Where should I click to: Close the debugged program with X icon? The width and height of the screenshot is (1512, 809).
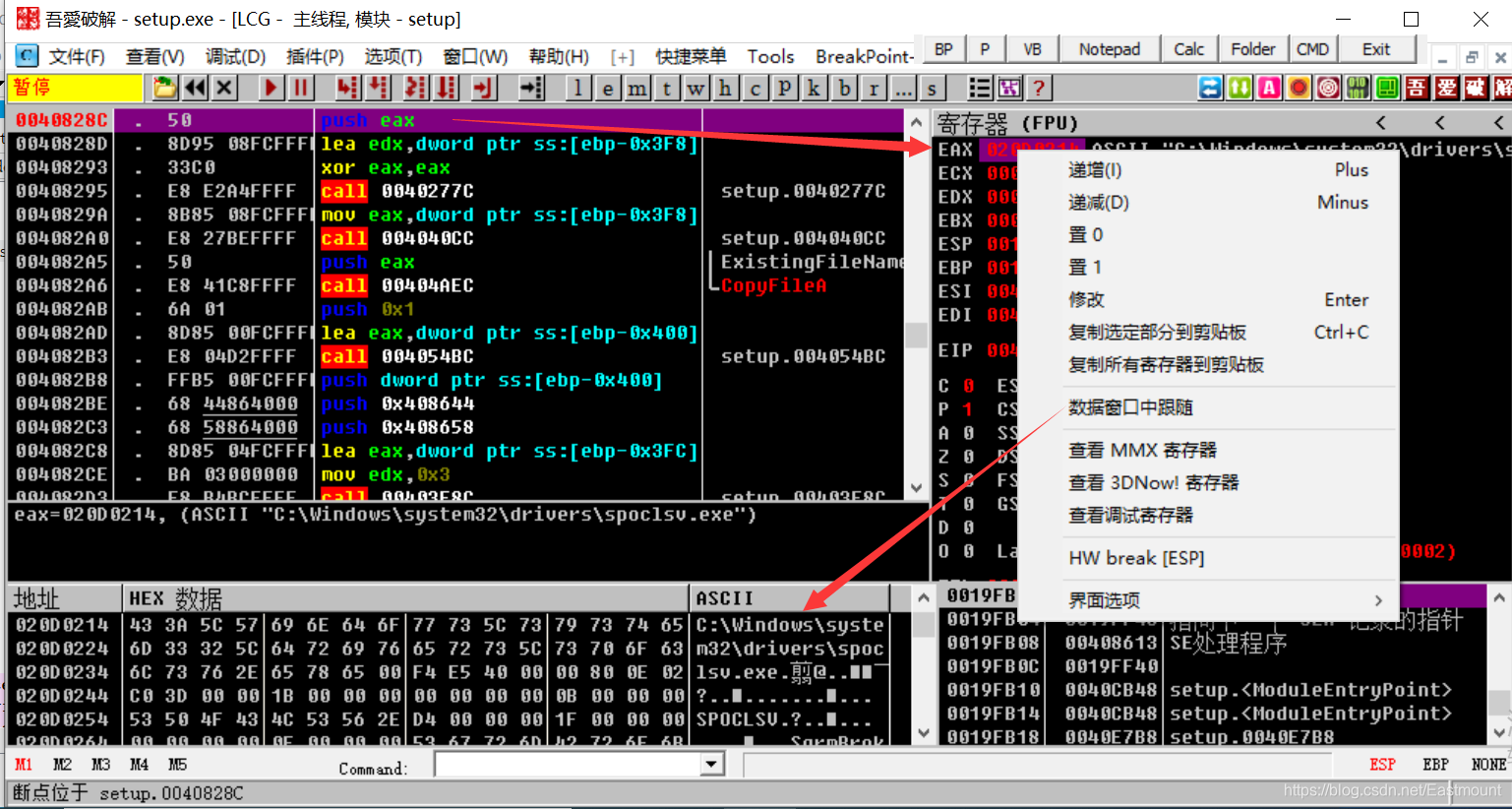tap(224, 88)
